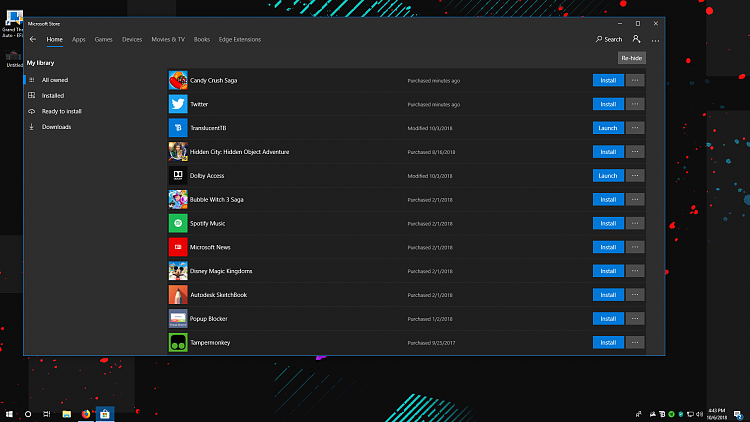750x422 pixels.
Task: Click the Tampermonkey green icon
Action: 178,343
